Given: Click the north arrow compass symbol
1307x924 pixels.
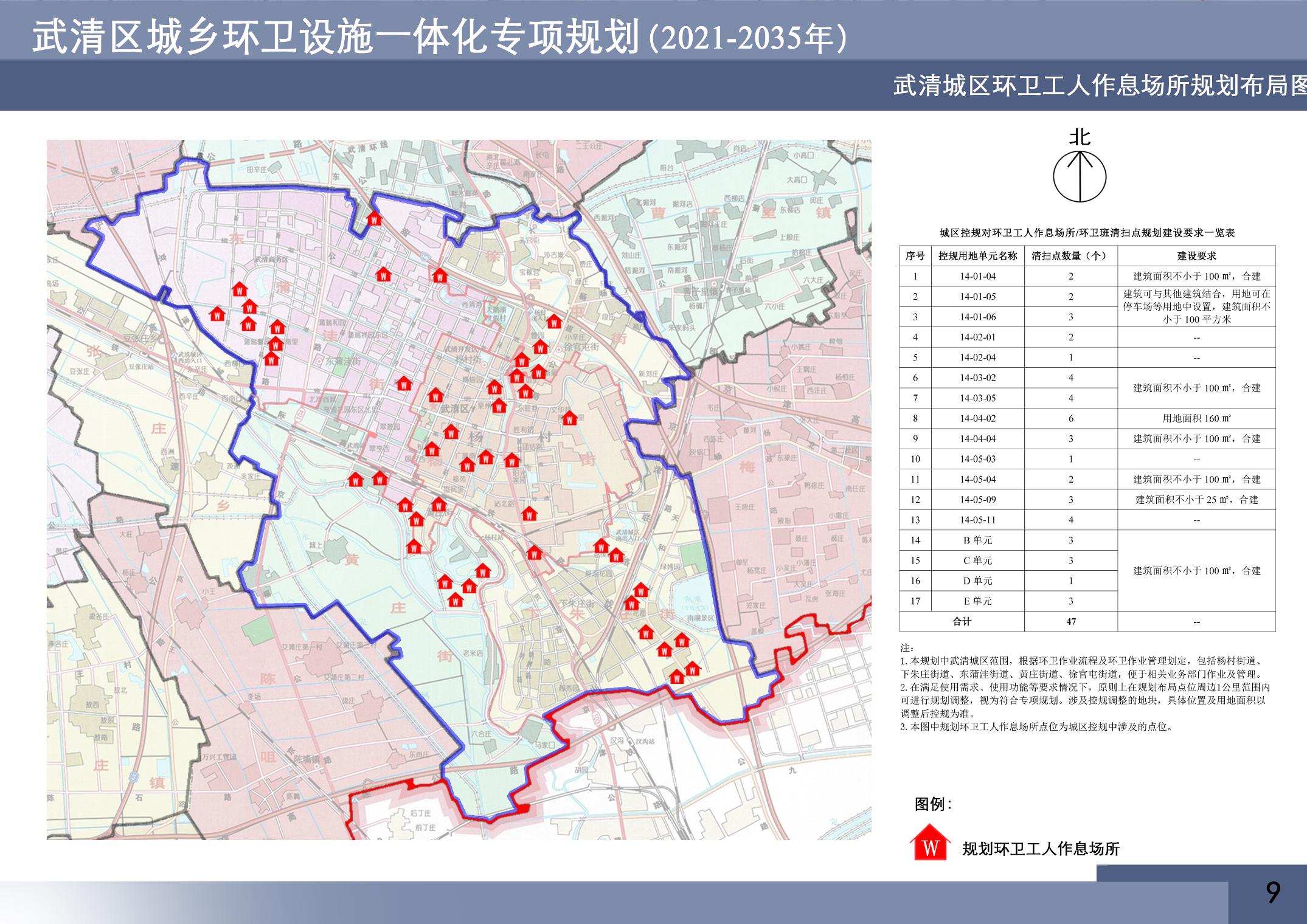Looking at the screenshot, I should point(1080,176).
